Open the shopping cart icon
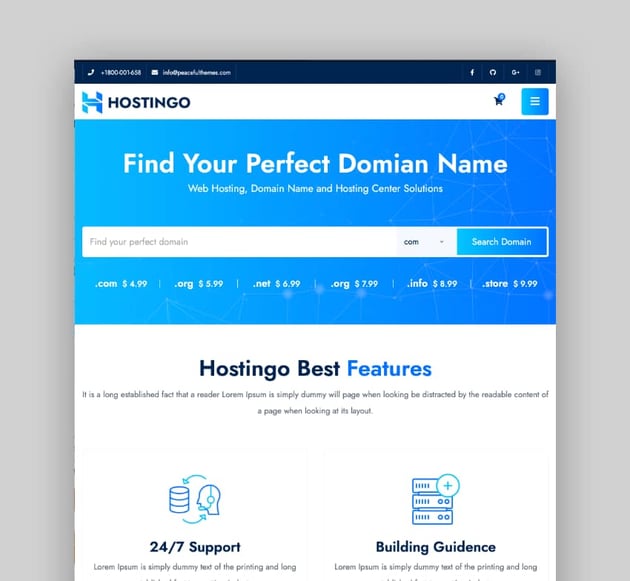630x581 pixels. coord(499,101)
